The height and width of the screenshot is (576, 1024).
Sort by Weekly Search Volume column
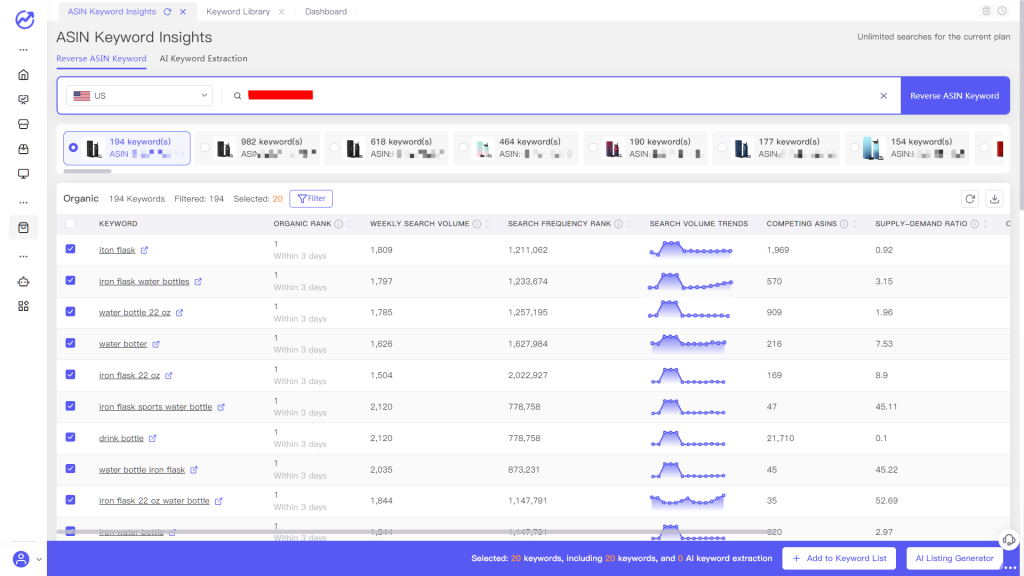coord(488,224)
